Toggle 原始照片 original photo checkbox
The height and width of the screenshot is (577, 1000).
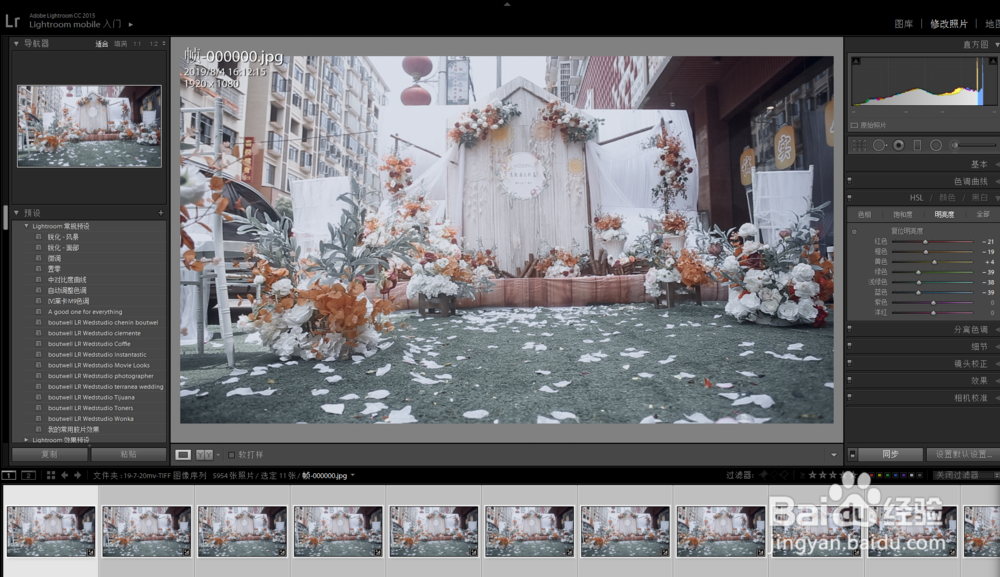pos(855,126)
